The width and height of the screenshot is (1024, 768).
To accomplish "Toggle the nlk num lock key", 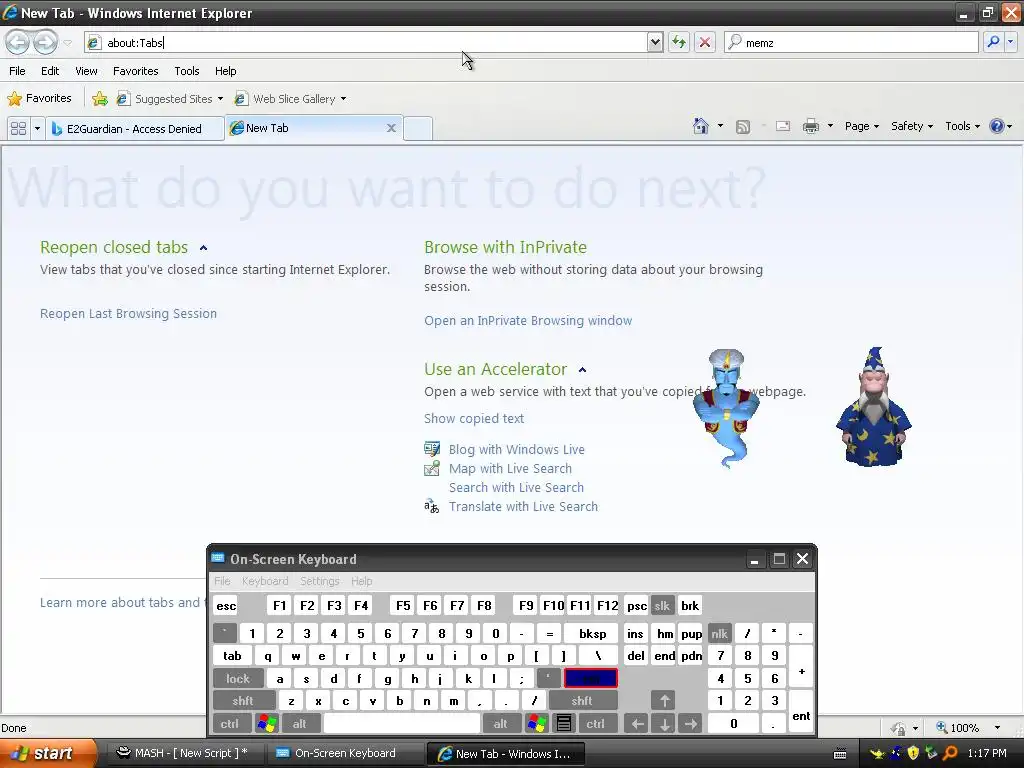I will pyautogui.click(x=719, y=633).
